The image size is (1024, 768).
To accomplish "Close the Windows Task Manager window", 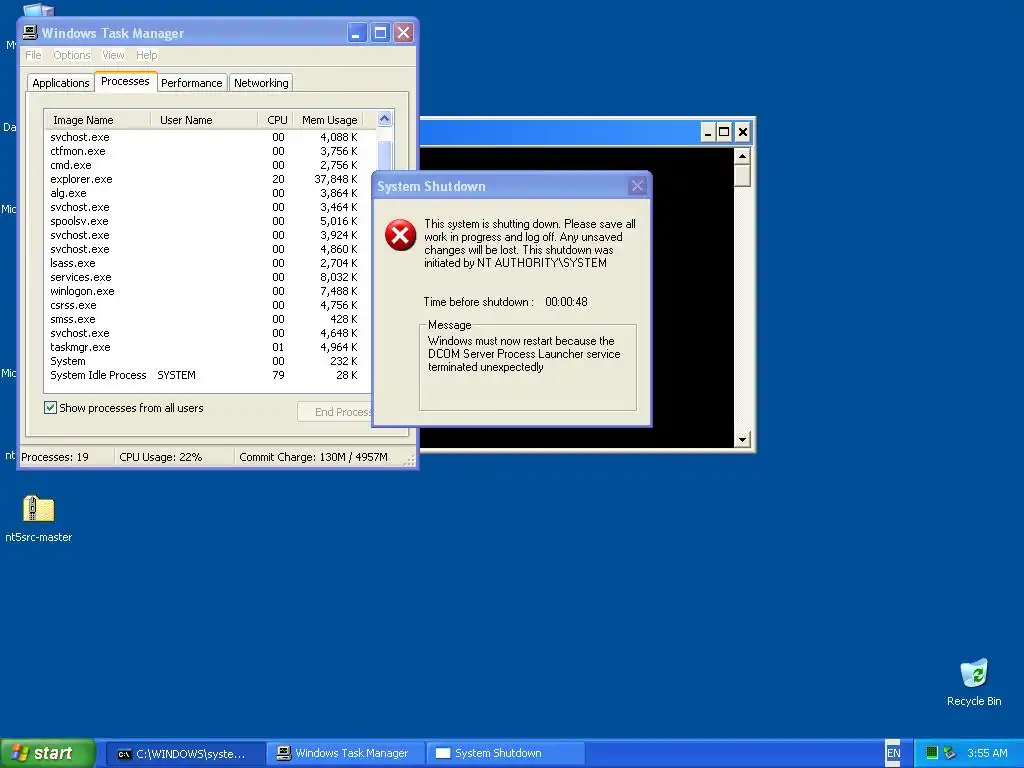I will (x=404, y=33).
